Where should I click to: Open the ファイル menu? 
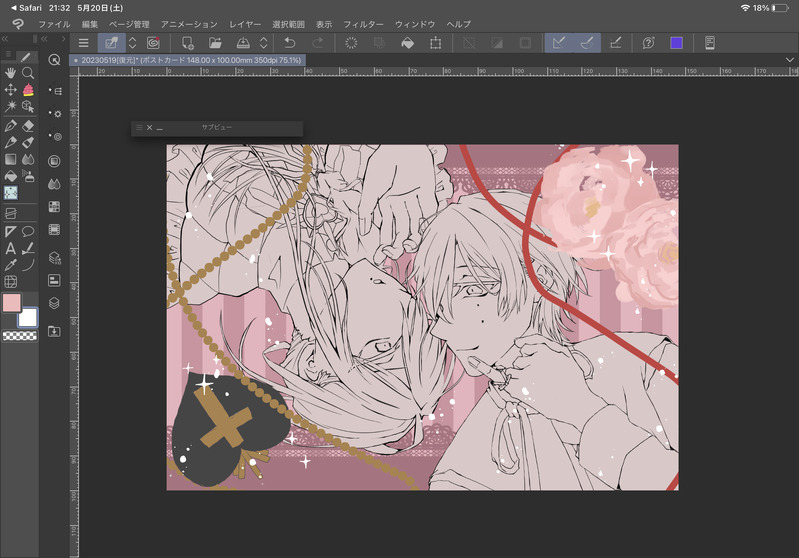coord(54,24)
